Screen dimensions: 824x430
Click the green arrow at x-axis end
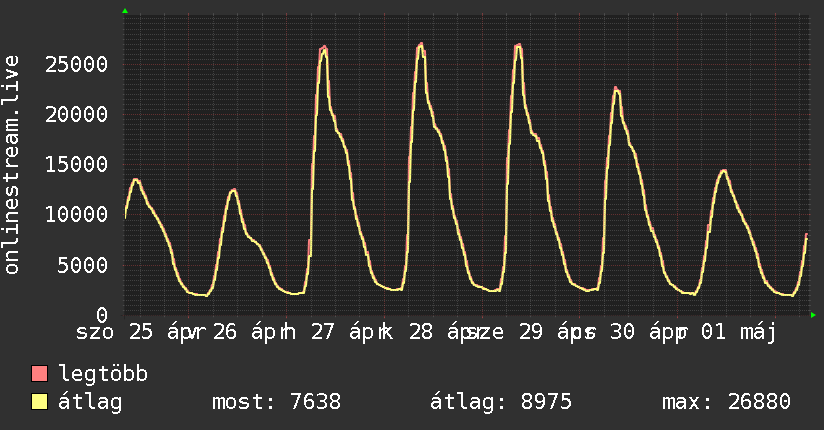coord(813,315)
